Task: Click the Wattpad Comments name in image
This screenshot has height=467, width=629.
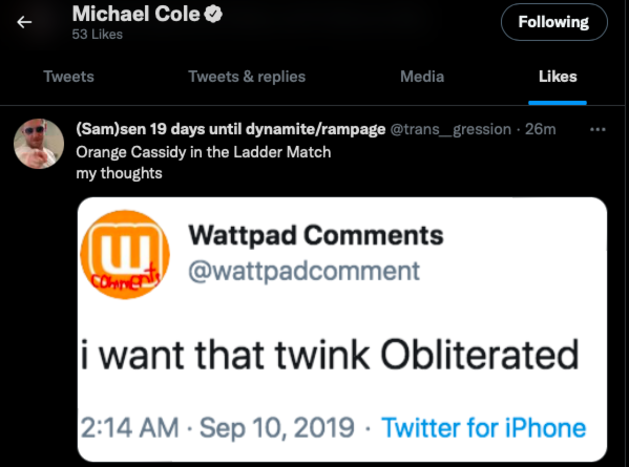Action: click(315, 236)
